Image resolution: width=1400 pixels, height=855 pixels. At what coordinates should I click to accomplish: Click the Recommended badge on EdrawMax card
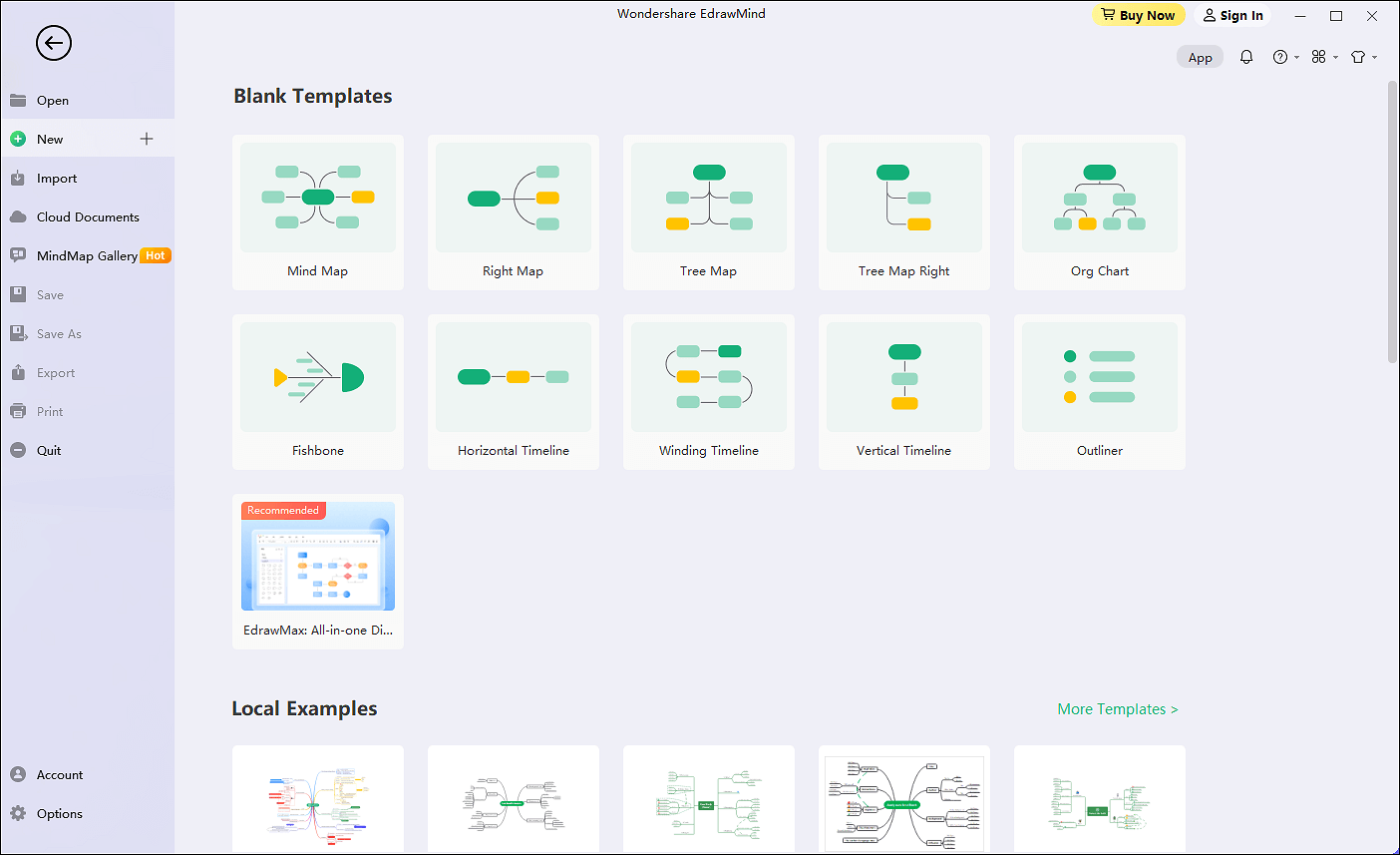[283, 510]
